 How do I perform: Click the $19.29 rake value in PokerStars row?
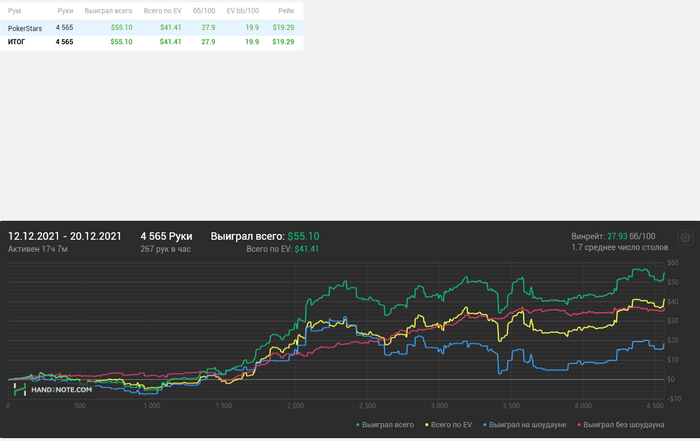click(x=283, y=28)
